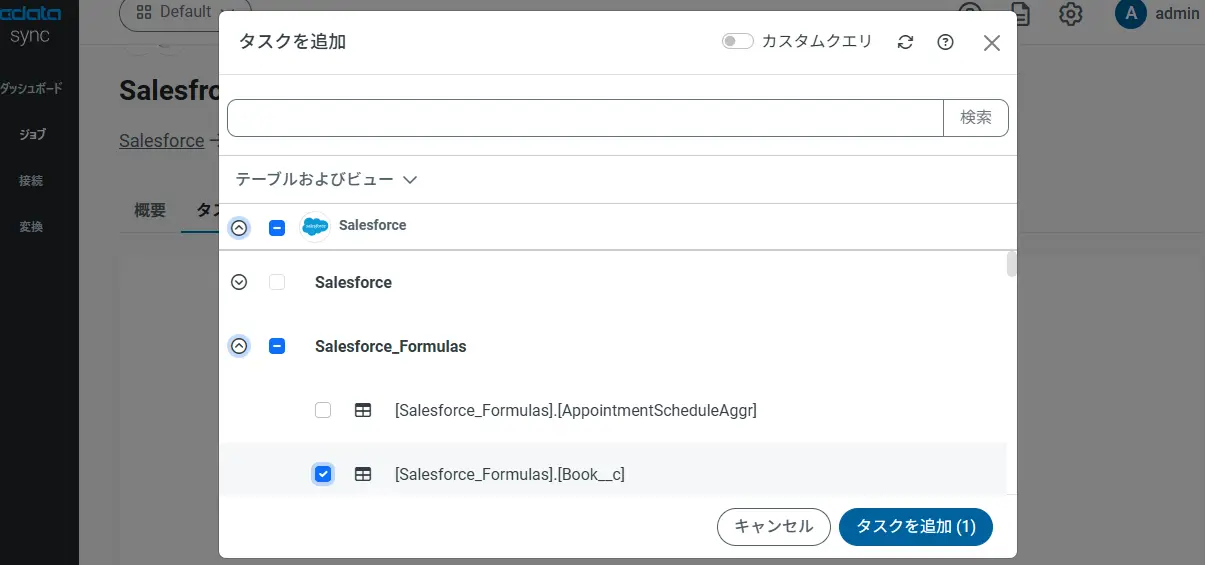Check the AppointmentScheduleAggr table checkbox
The image size is (1205, 565).
pos(323,410)
